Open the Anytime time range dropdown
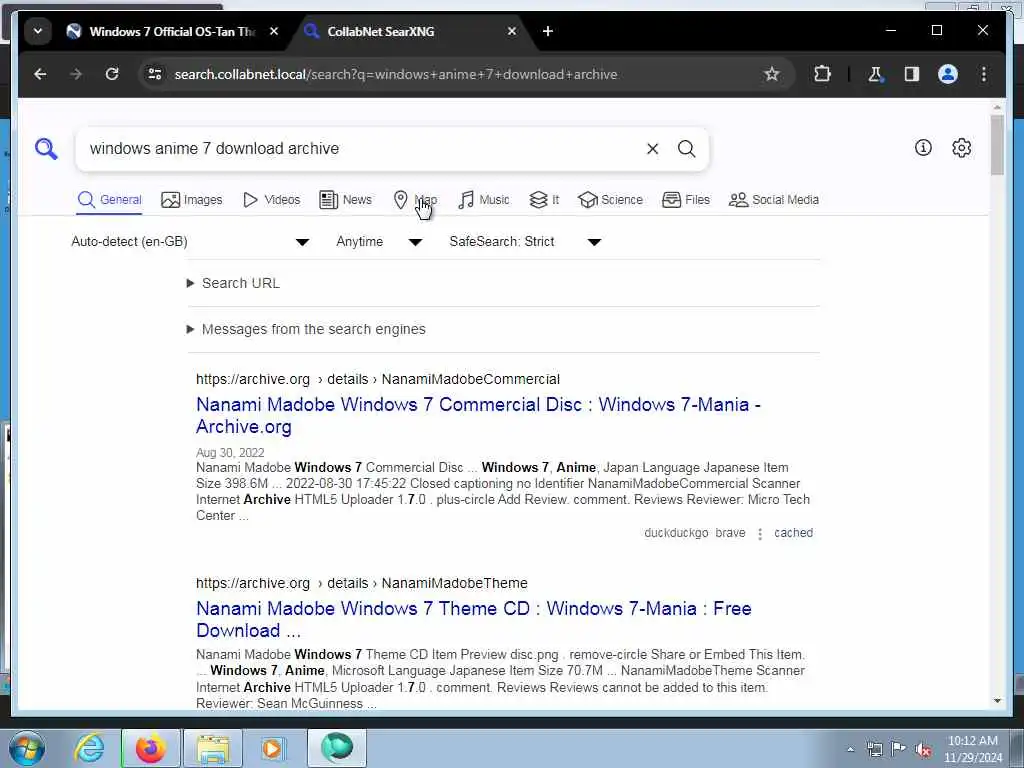 (379, 242)
